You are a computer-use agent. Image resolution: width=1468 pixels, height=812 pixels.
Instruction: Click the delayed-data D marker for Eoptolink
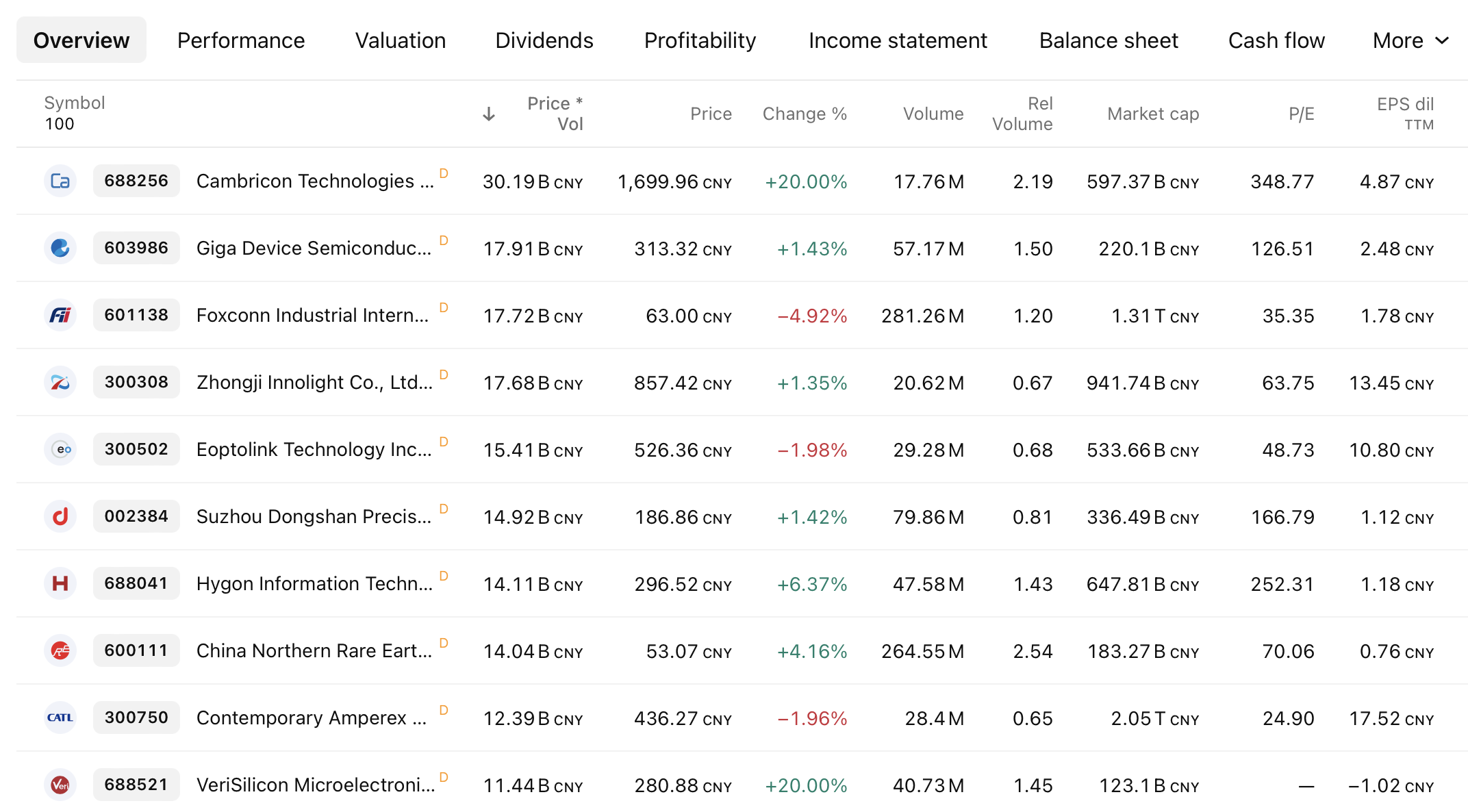[444, 442]
